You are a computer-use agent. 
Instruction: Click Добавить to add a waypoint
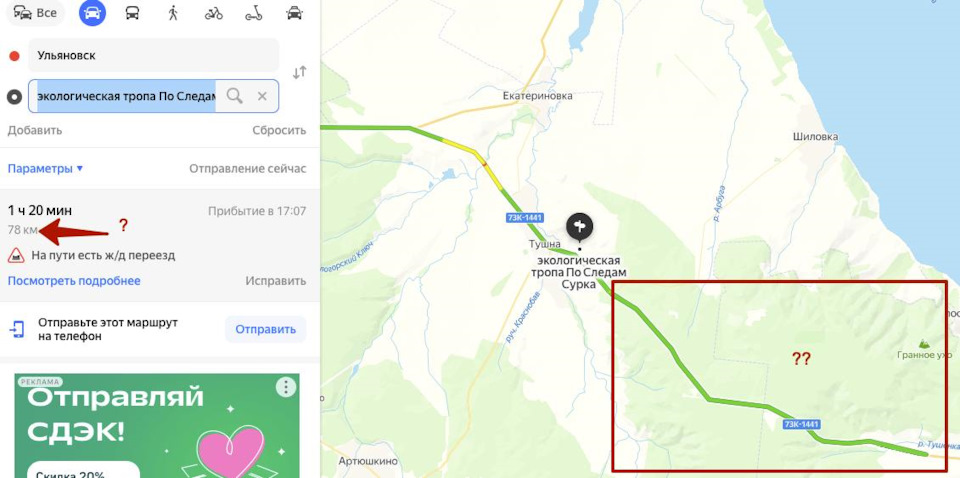coord(35,130)
